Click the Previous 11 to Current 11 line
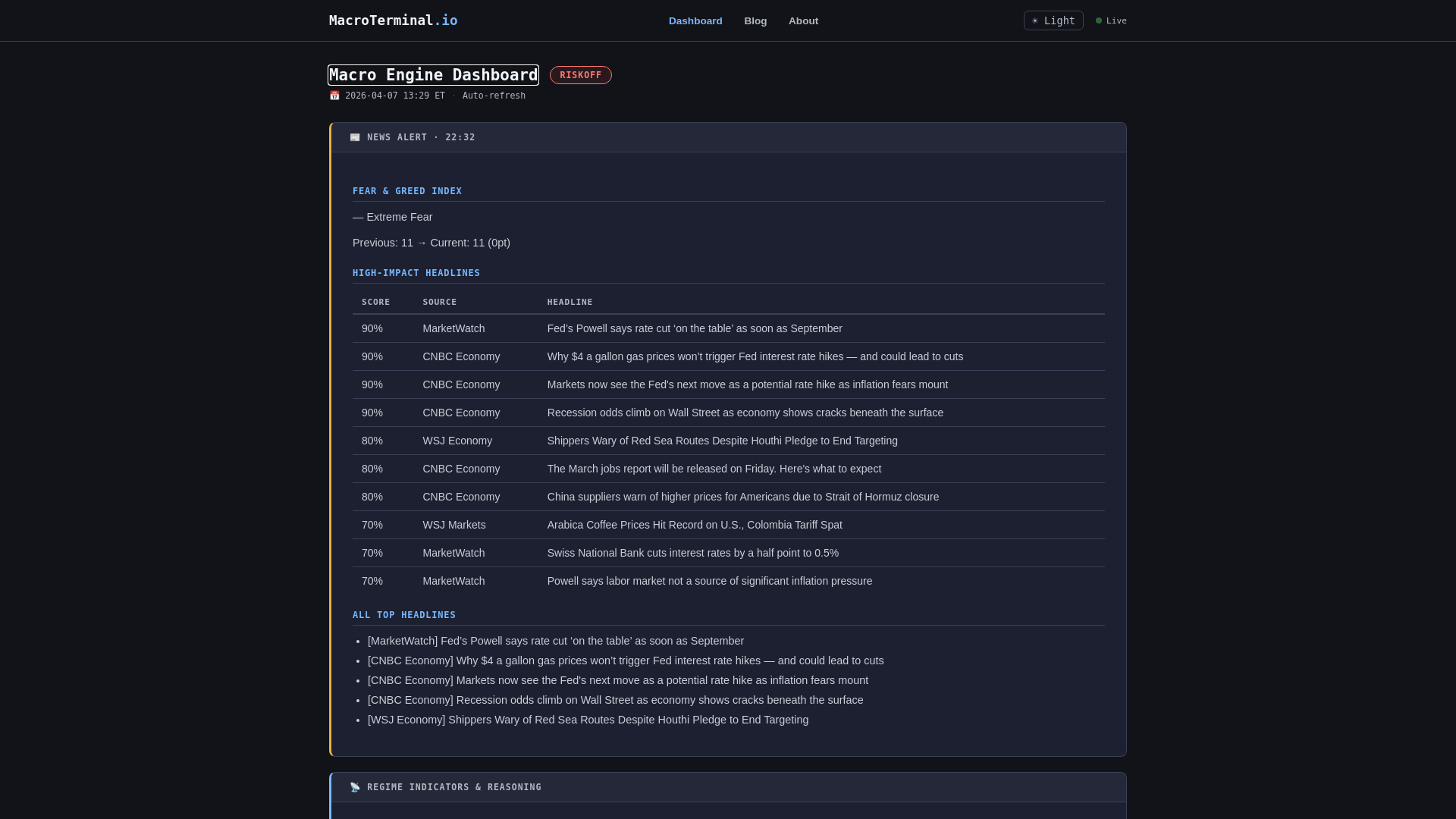The height and width of the screenshot is (819, 1456). tap(431, 243)
